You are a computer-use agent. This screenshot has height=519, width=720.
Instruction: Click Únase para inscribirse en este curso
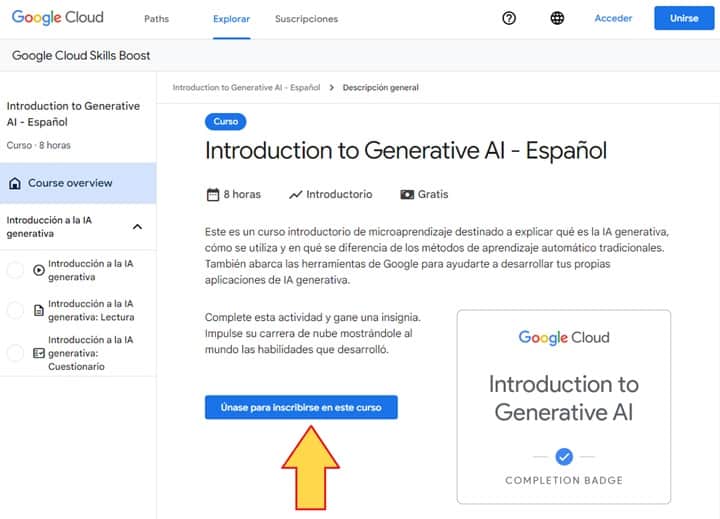(x=301, y=407)
